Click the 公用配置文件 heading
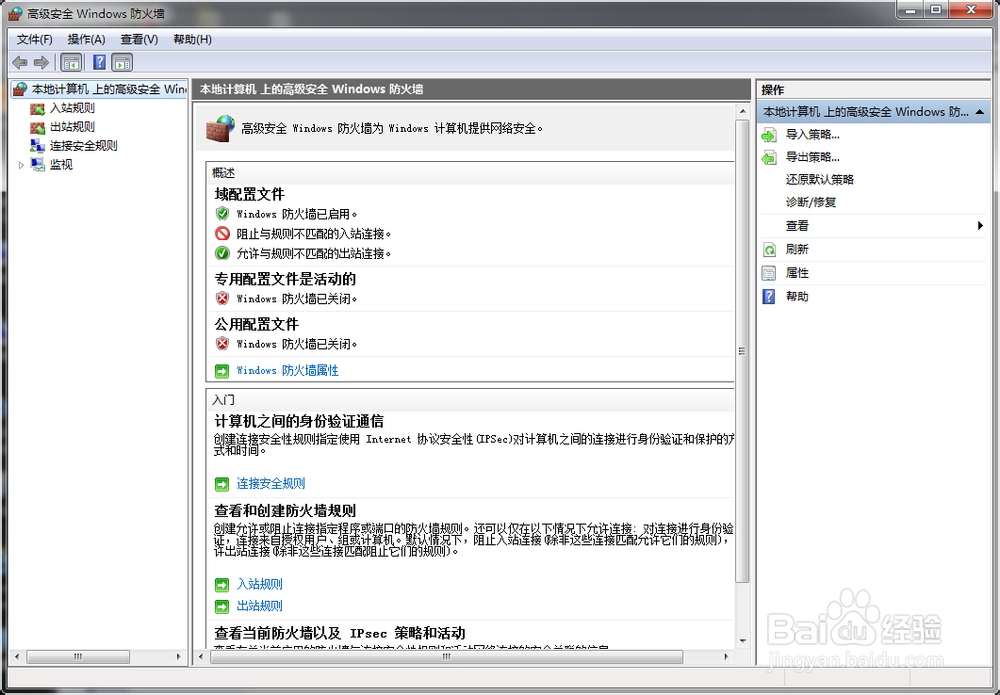This screenshot has height=695, width=1000. coord(256,325)
